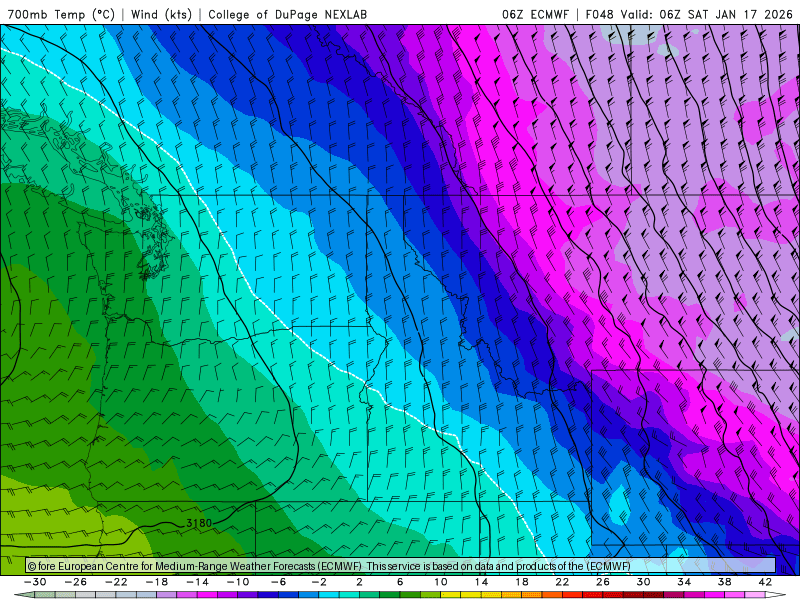Click the "College of DuPage NEXLAB" text
Viewport: 800px width, 600px height.
287,14
